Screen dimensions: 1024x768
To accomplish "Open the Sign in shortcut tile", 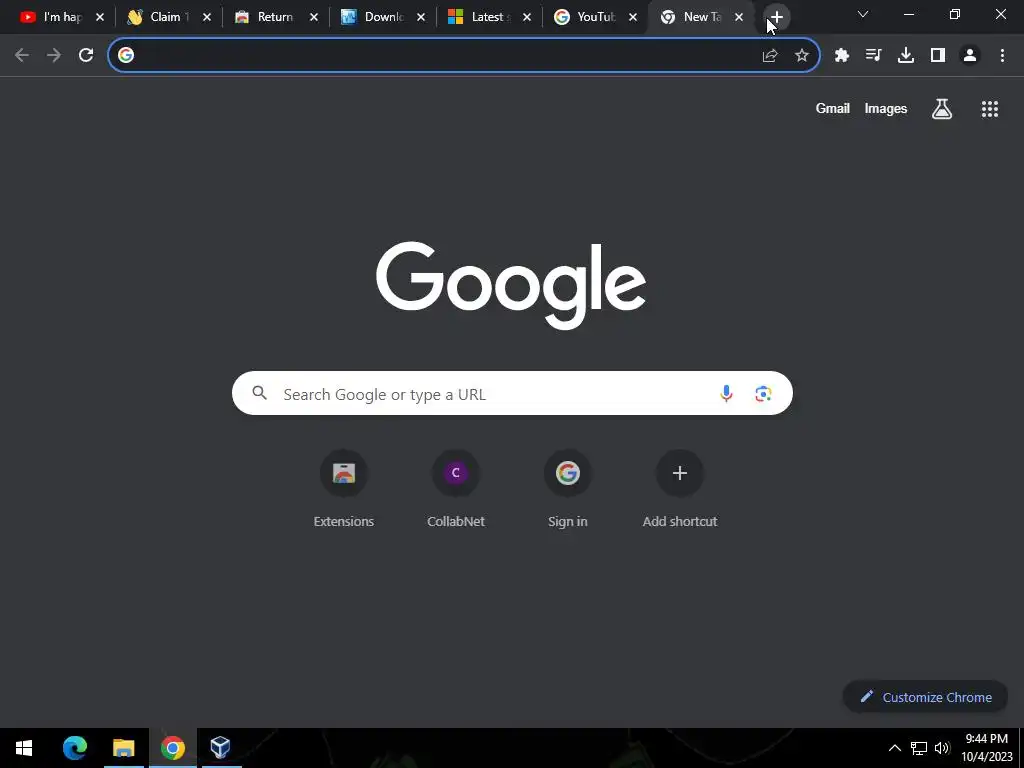I will (x=568, y=488).
